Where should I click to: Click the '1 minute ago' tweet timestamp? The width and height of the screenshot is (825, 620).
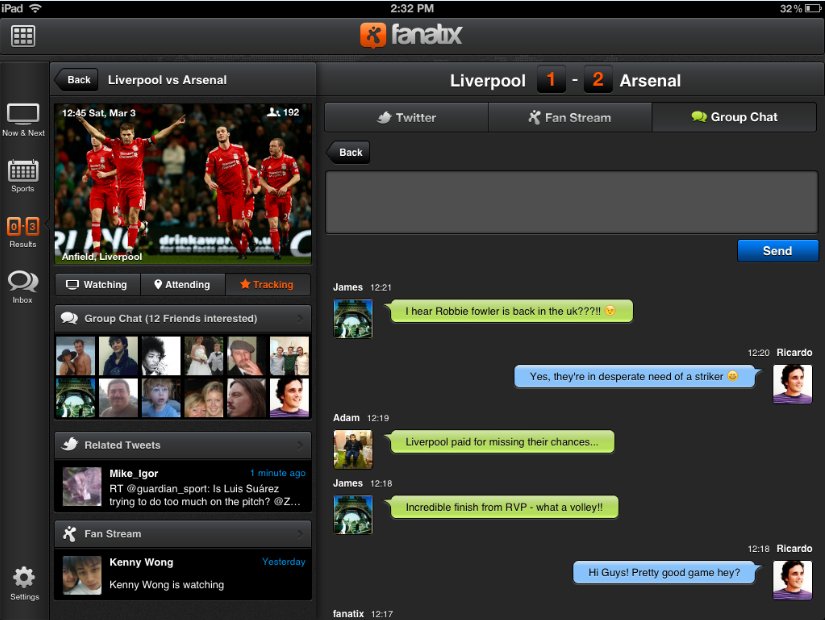pyautogui.click(x=278, y=473)
